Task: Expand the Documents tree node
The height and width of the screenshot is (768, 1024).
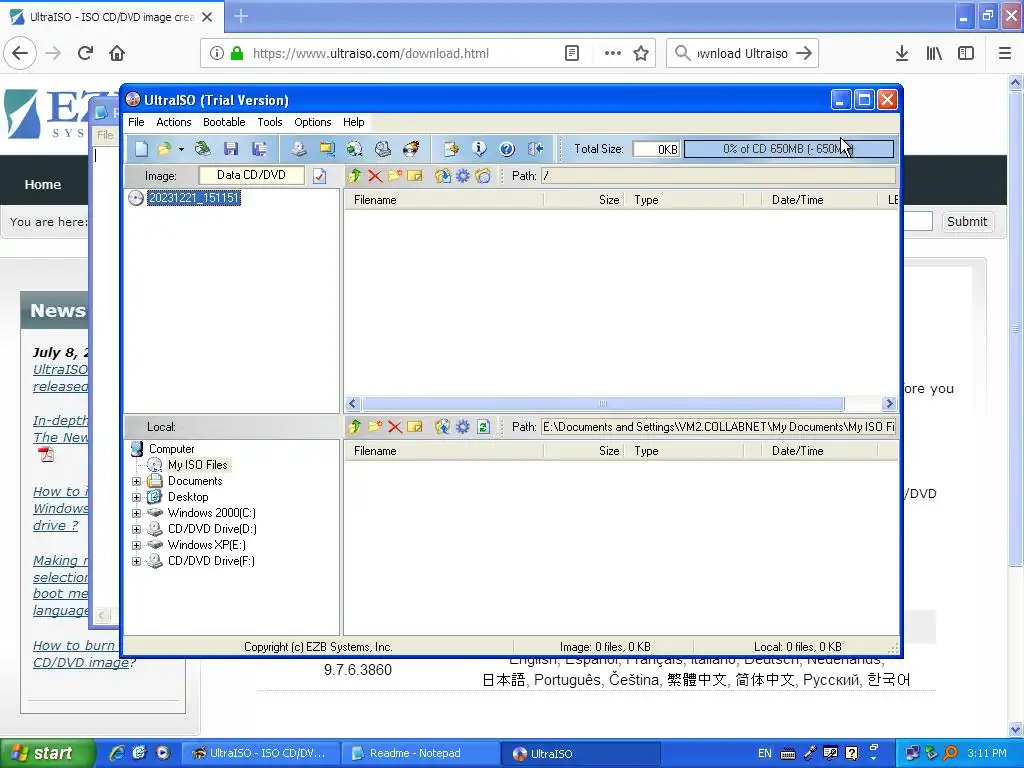Action: (x=136, y=481)
